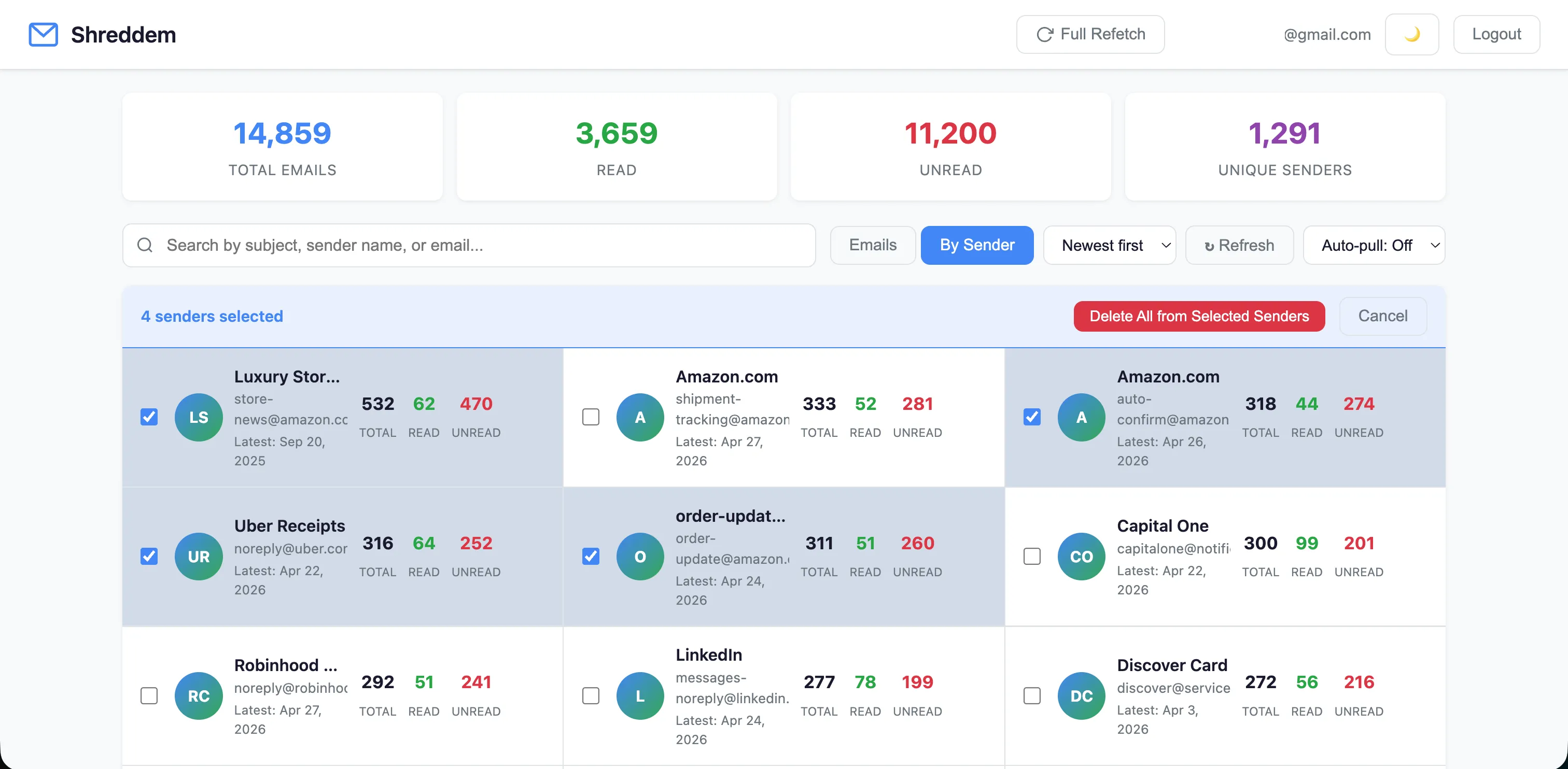1568x769 pixels.
Task: Open the Auto-pull: Off dropdown
Action: [x=1374, y=245]
